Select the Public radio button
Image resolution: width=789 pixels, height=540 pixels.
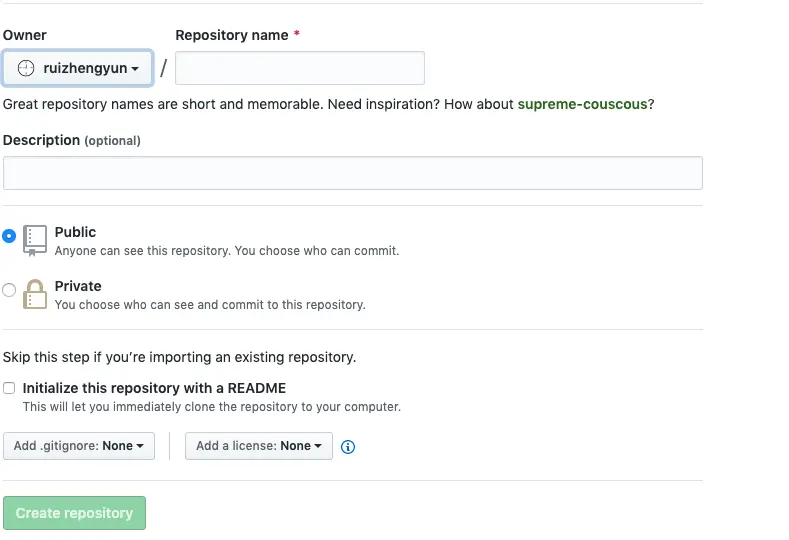pos(10,237)
